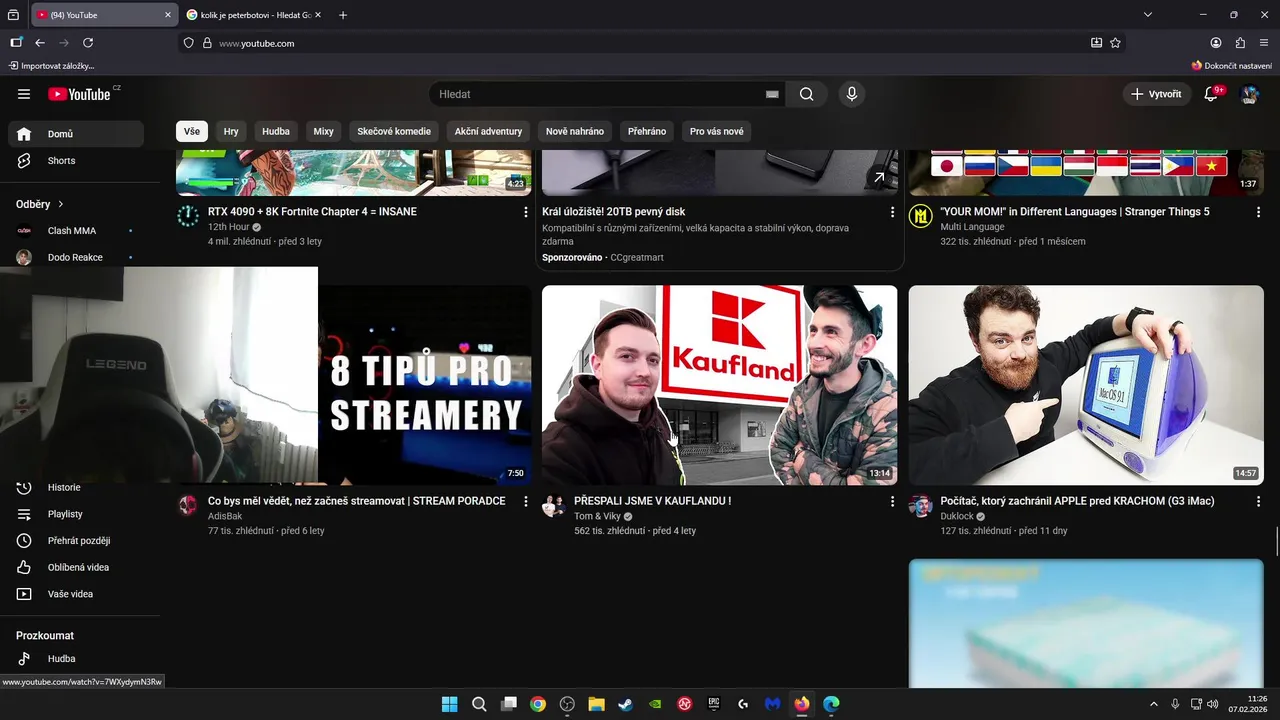The image size is (1280, 720).
Task: Select the Hry filter chip
Action: [x=231, y=131]
